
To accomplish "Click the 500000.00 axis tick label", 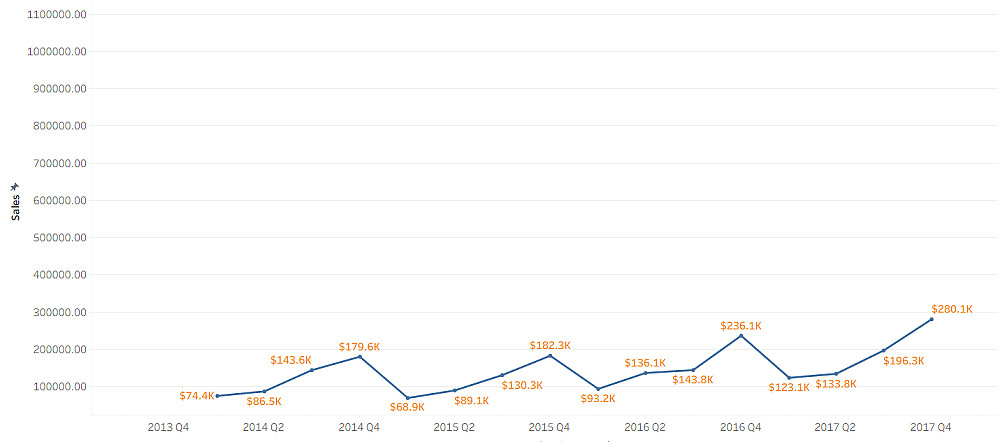I will click(x=60, y=238).
